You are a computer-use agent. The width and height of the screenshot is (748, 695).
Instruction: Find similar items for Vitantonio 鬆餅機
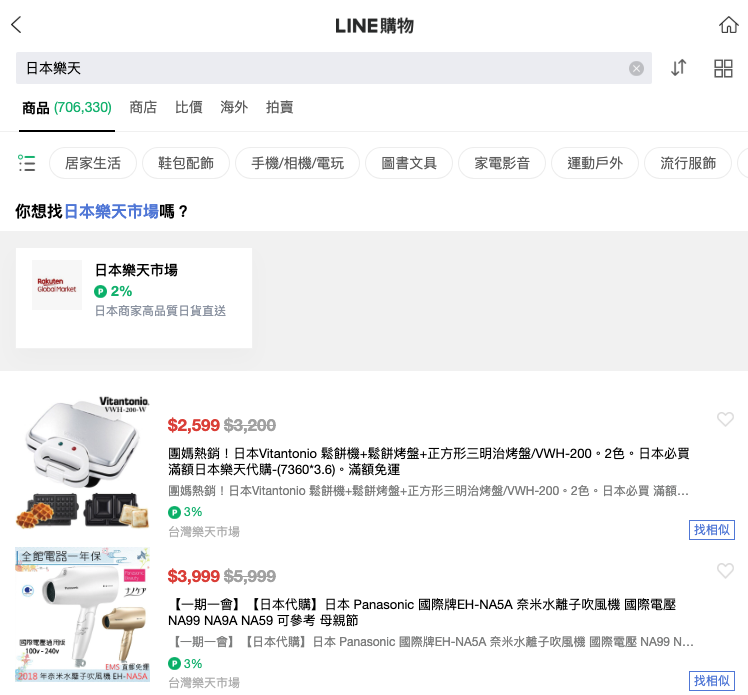click(x=712, y=530)
